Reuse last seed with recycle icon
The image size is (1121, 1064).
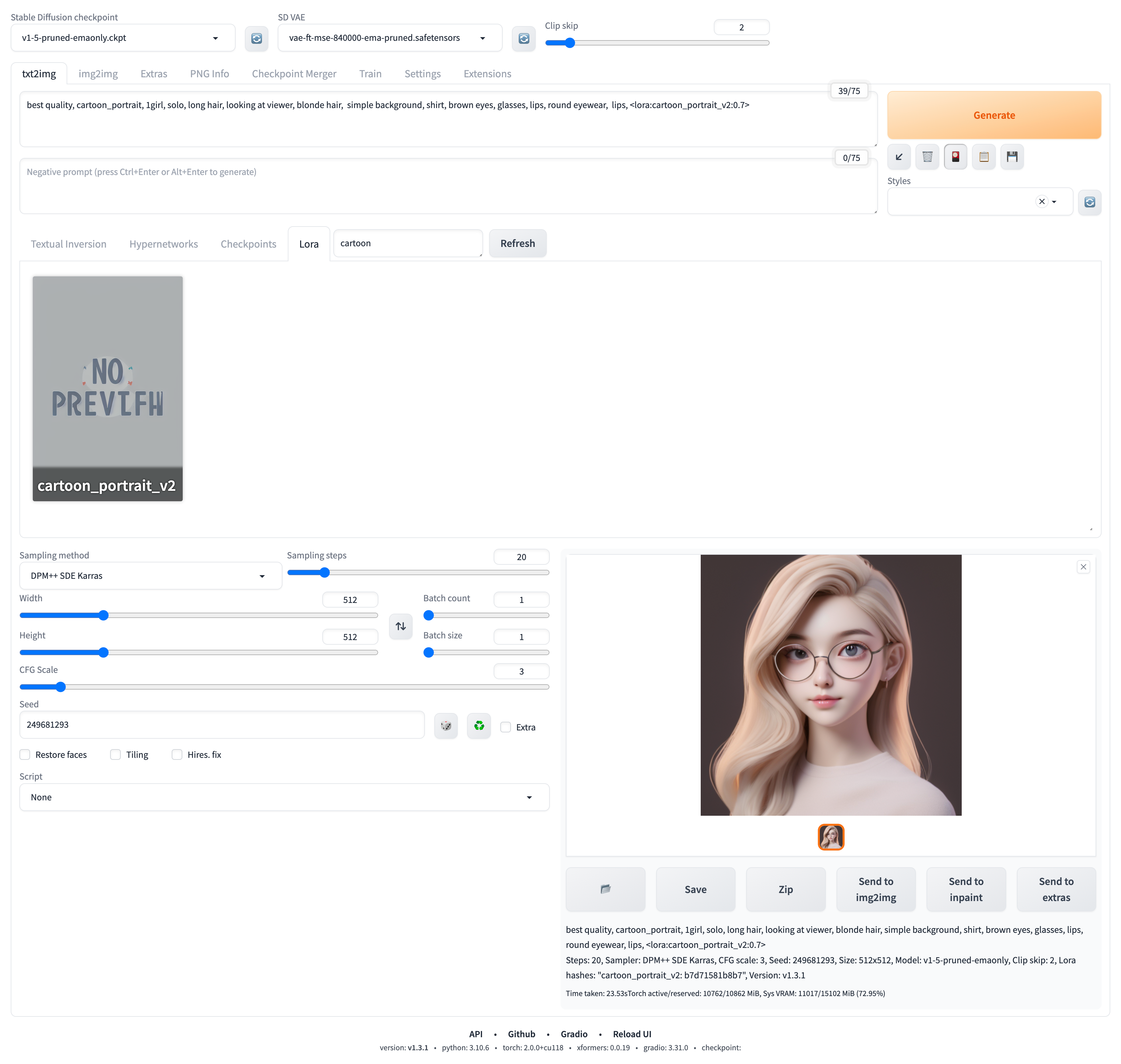tap(479, 726)
